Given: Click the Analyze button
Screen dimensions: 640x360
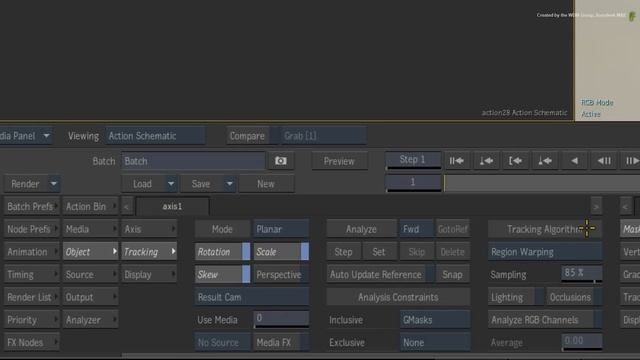Looking at the screenshot, I should coord(361,229).
